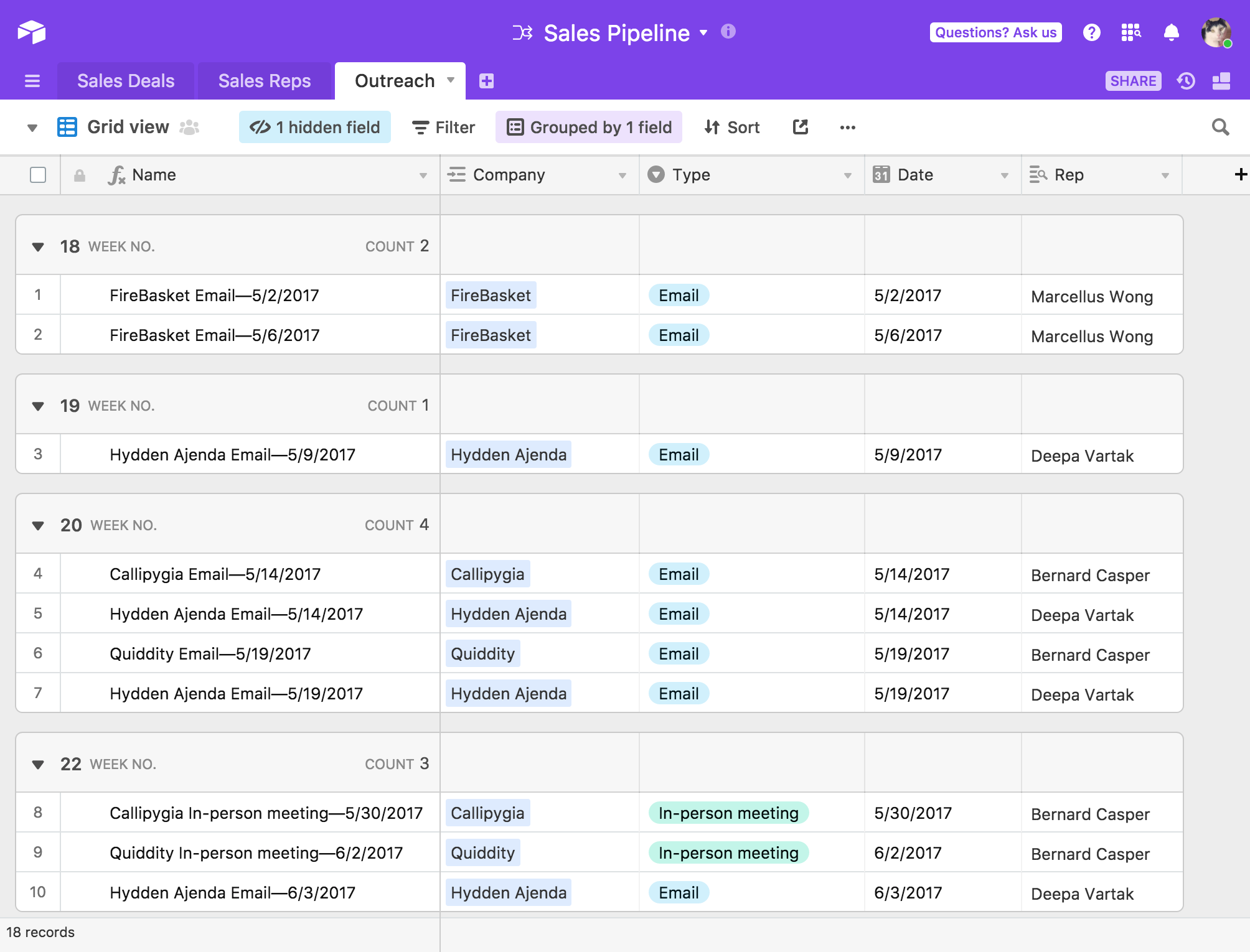Open the view switcher dropdown arrow
Screen dimensions: 1250x952
pos(32,128)
